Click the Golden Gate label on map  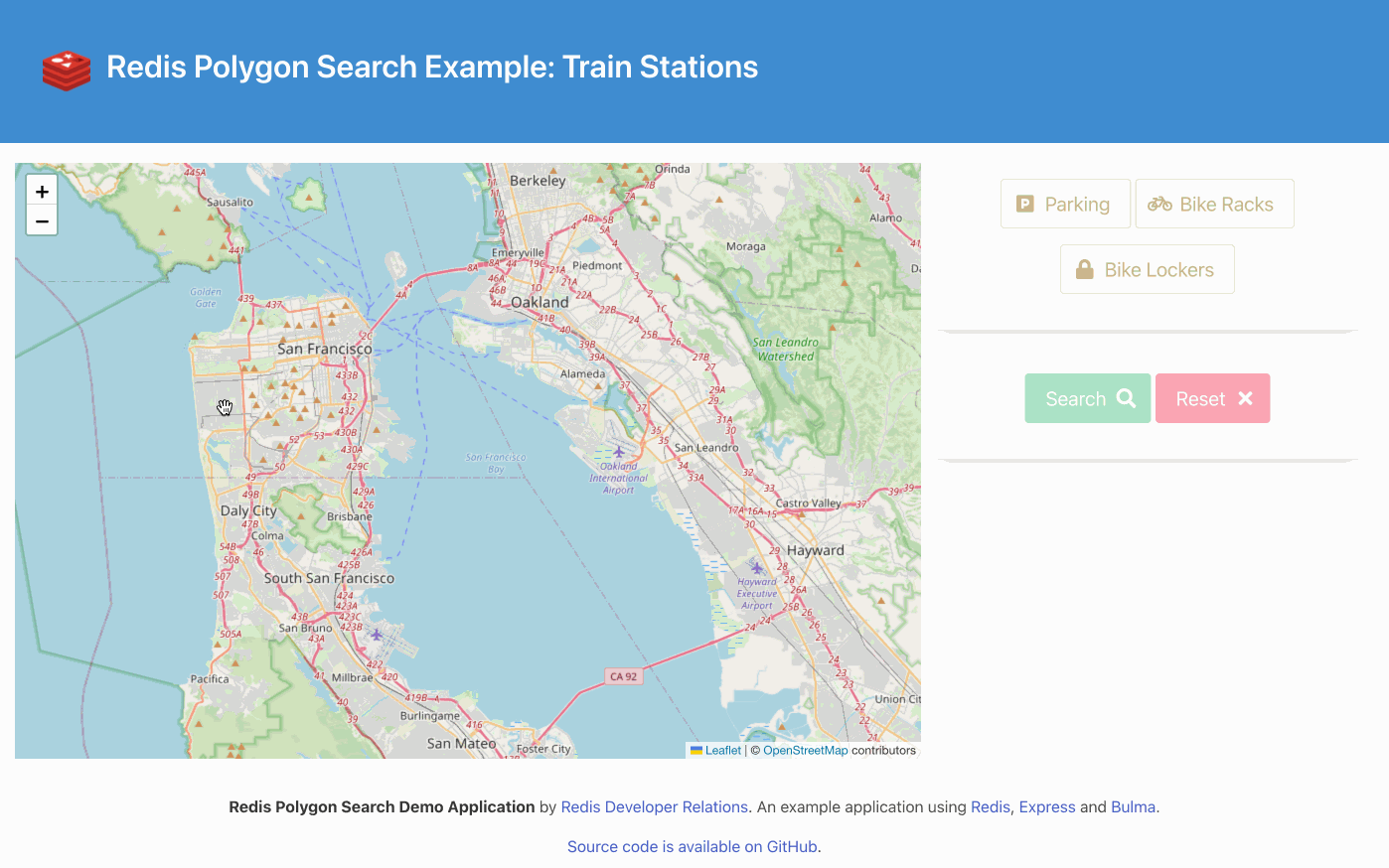(206, 298)
